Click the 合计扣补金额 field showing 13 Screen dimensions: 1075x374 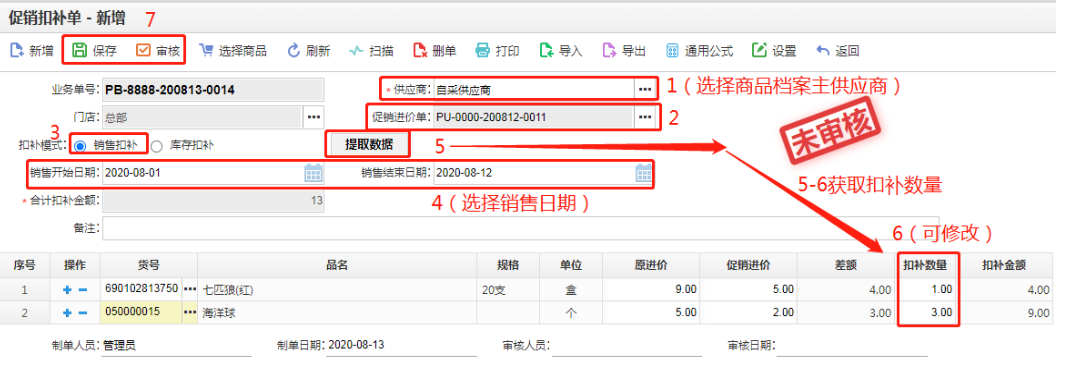tap(213, 201)
